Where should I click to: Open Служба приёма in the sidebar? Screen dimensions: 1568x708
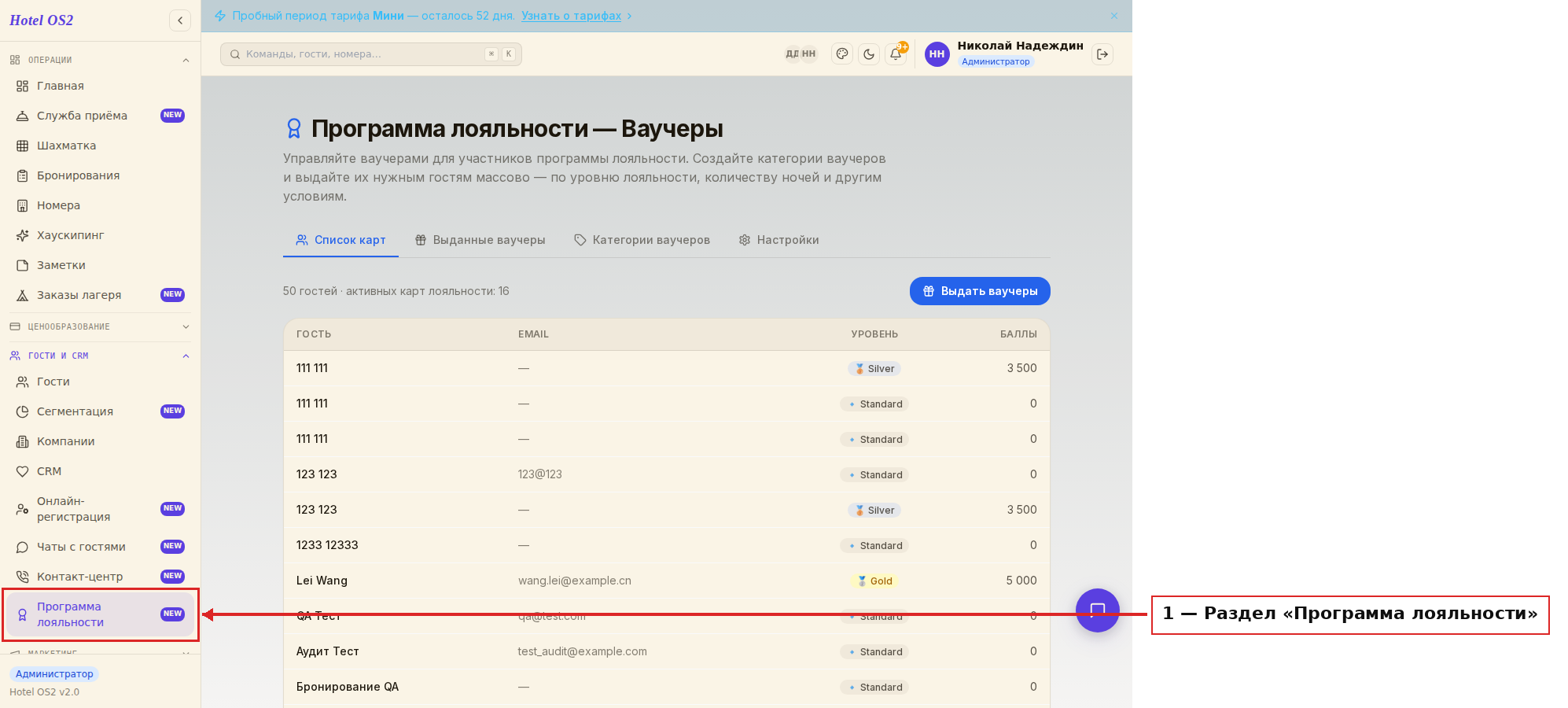pos(100,116)
